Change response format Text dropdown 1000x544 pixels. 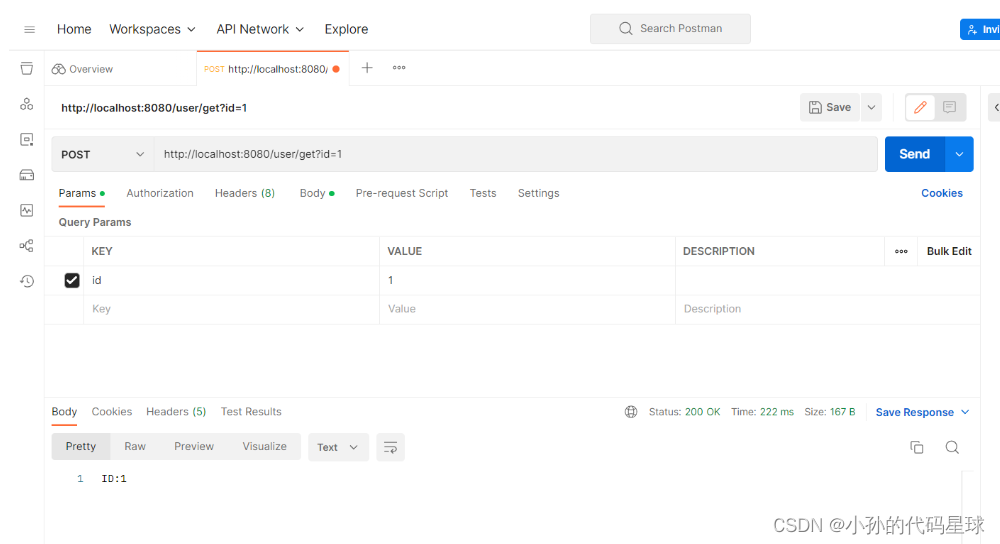click(x=338, y=447)
